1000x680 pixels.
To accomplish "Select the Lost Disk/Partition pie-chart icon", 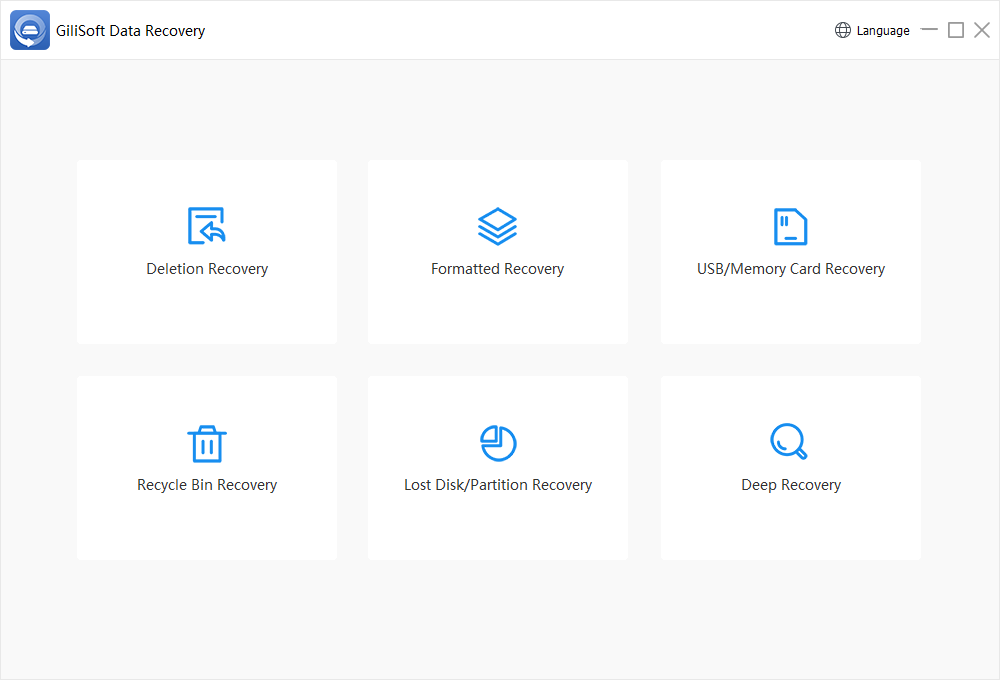I will click(x=497, y=441).
